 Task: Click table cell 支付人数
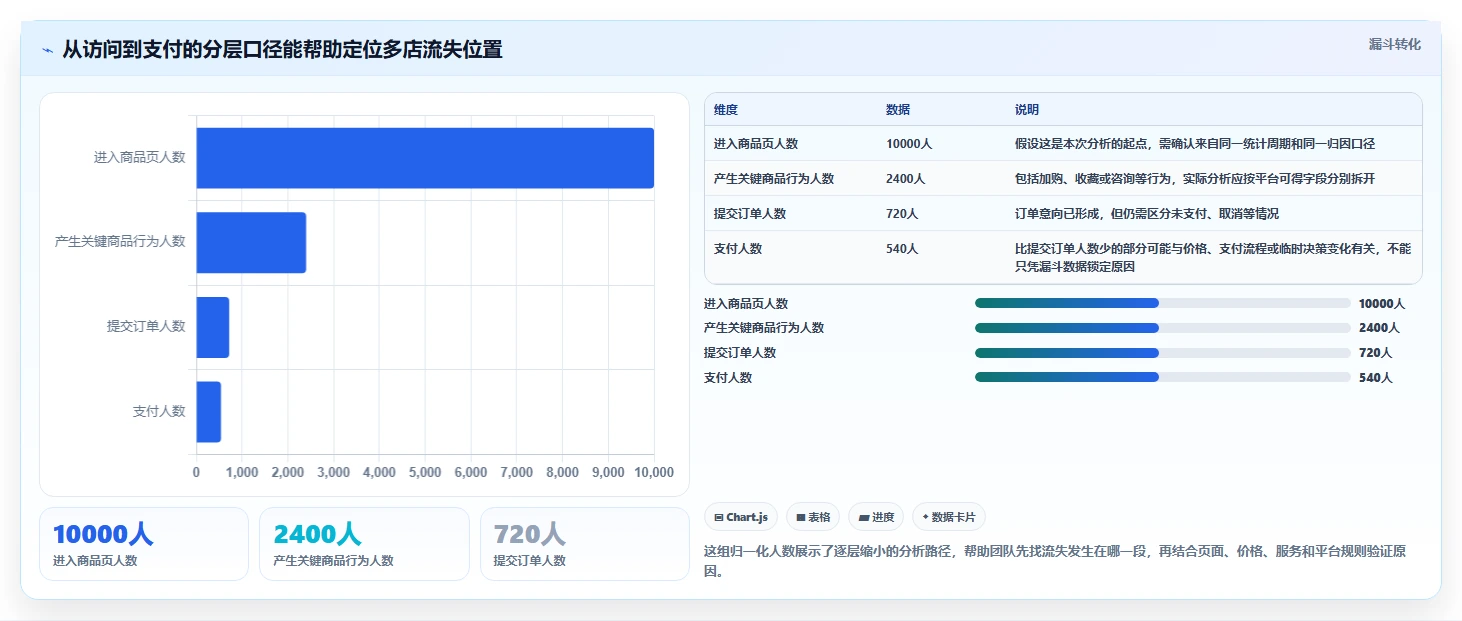pyautogui.click(x=738, y=249)
